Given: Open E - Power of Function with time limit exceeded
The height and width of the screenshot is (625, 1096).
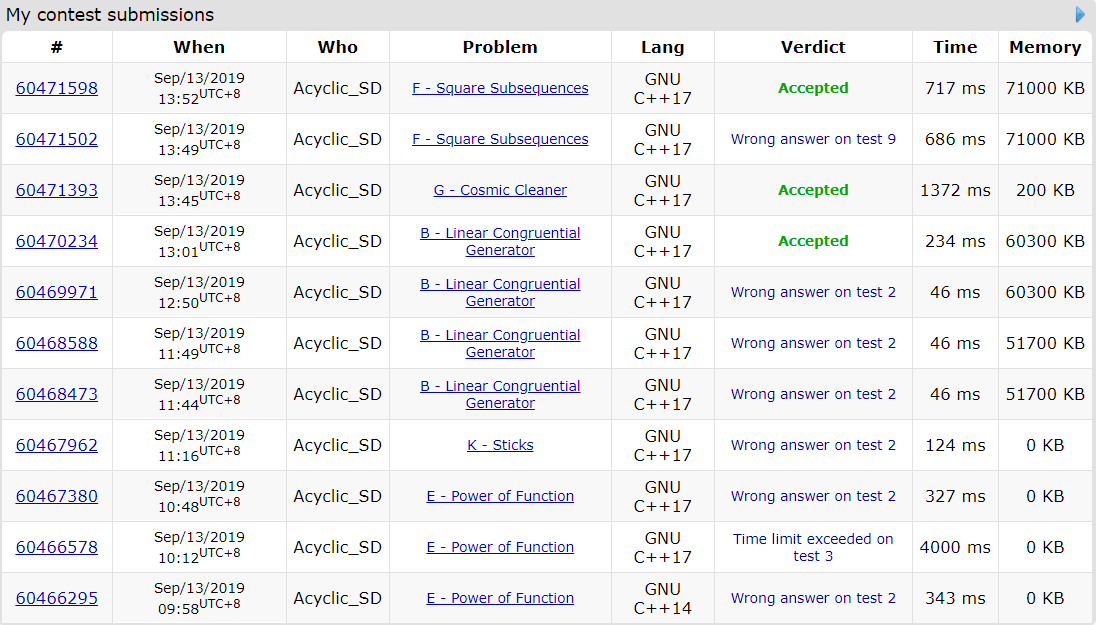Looking at the screenshot, I should 500,547.
